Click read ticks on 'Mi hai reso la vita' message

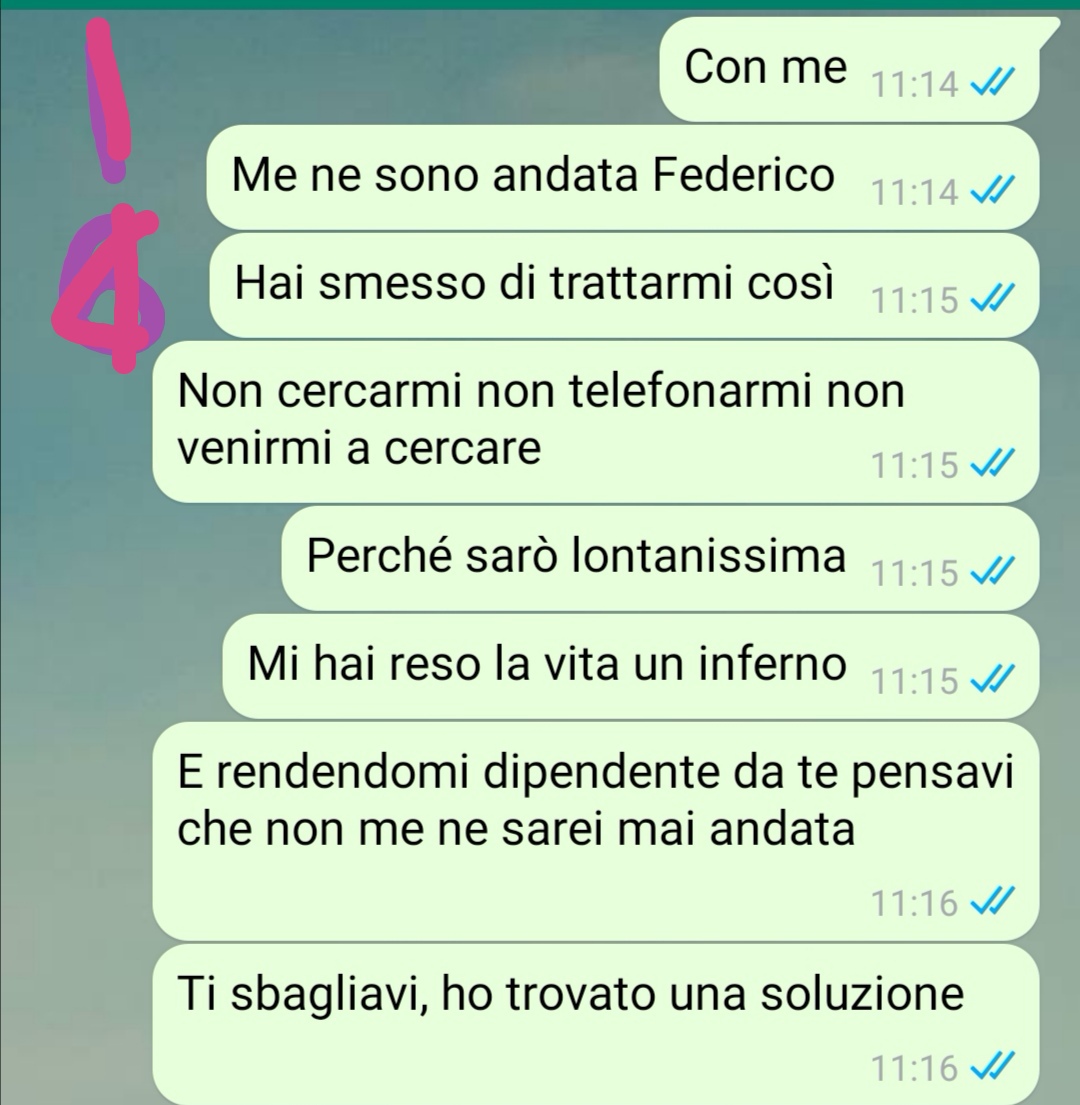[x=993, y=678]
